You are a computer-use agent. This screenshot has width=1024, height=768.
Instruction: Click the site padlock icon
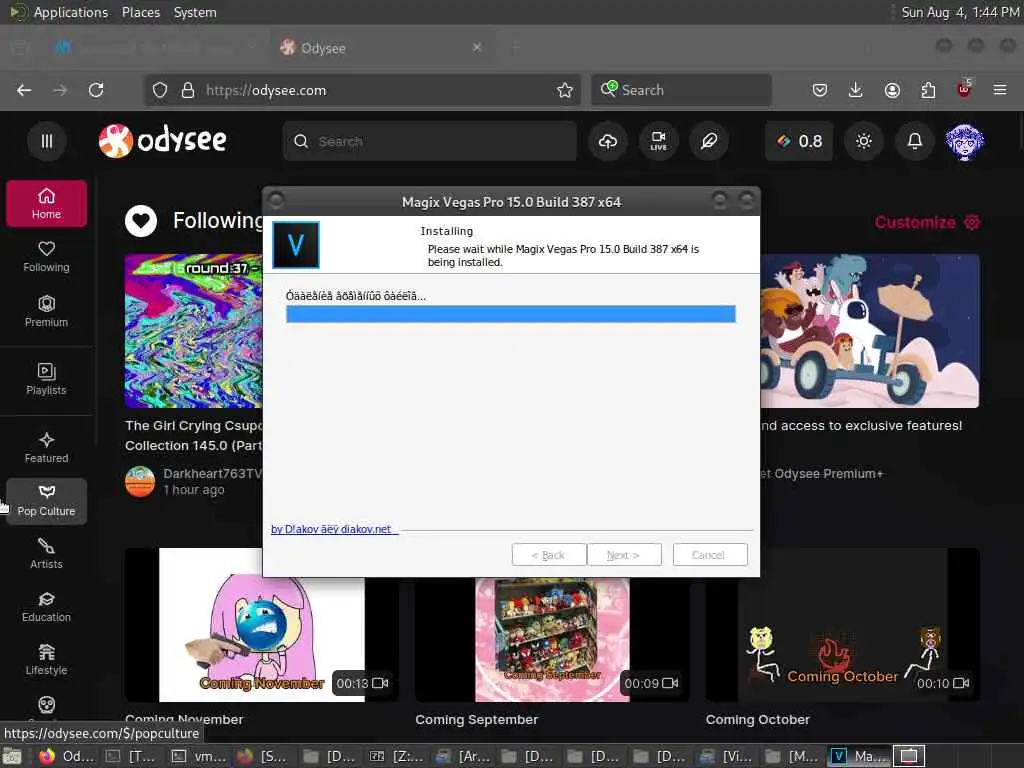tap(187, 90)
